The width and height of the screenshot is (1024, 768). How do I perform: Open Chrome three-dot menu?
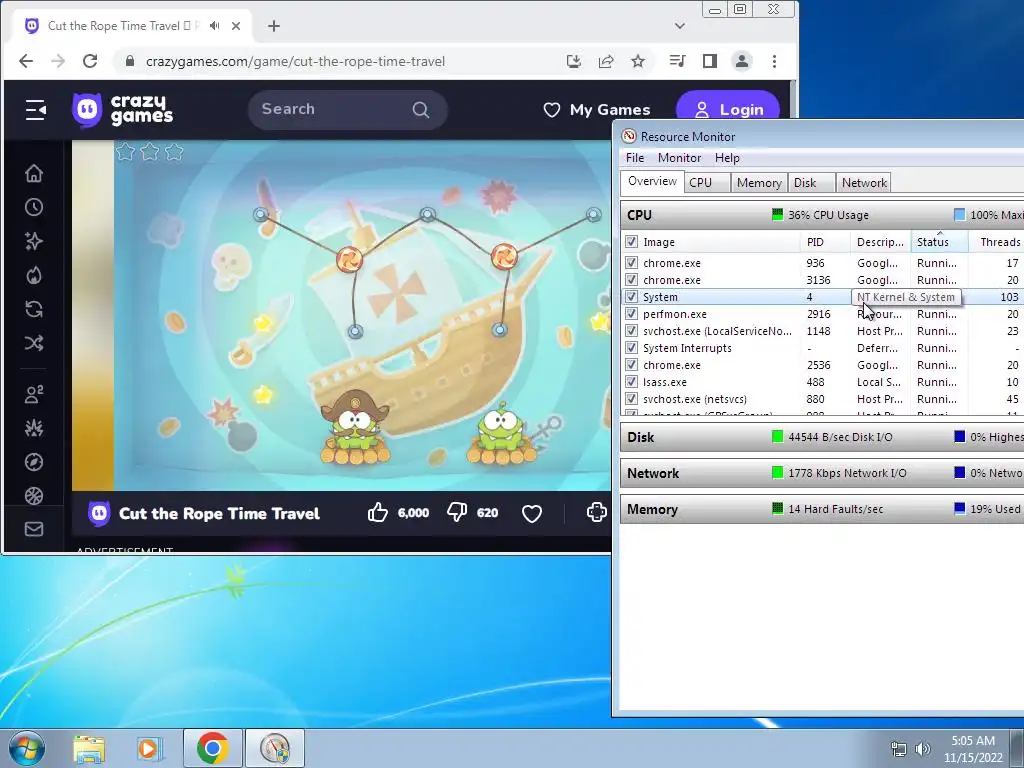(775, 61)
